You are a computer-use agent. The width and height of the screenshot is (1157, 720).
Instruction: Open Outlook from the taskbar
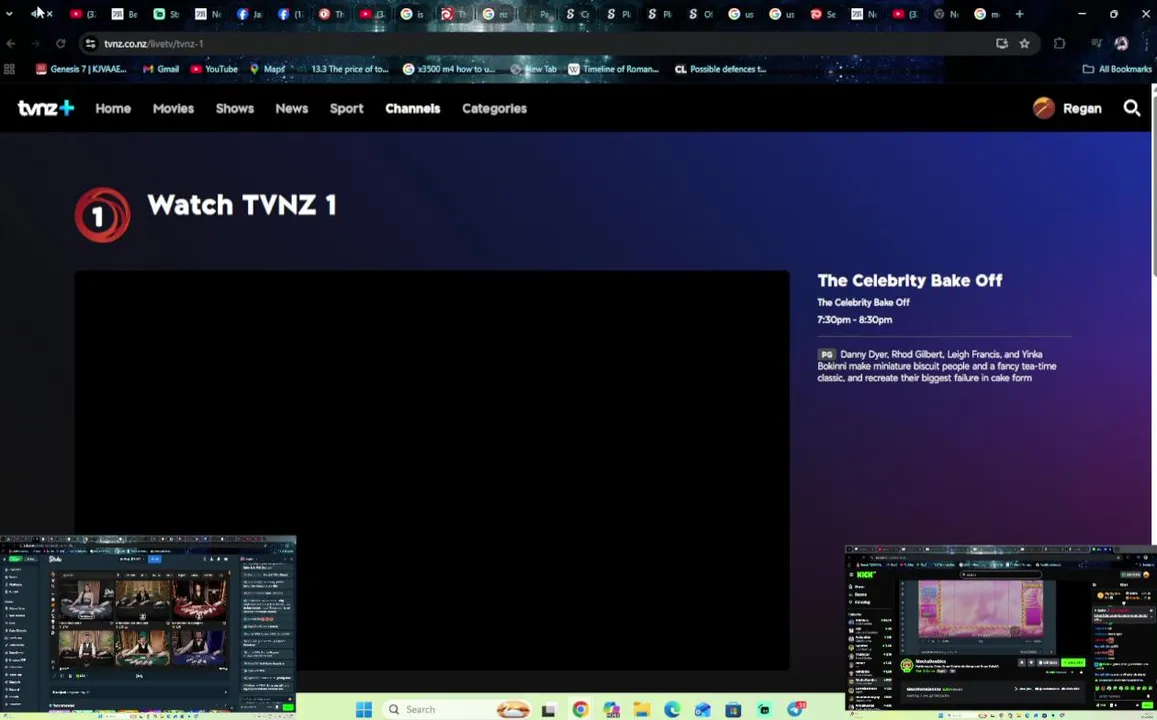click(702, 709)
